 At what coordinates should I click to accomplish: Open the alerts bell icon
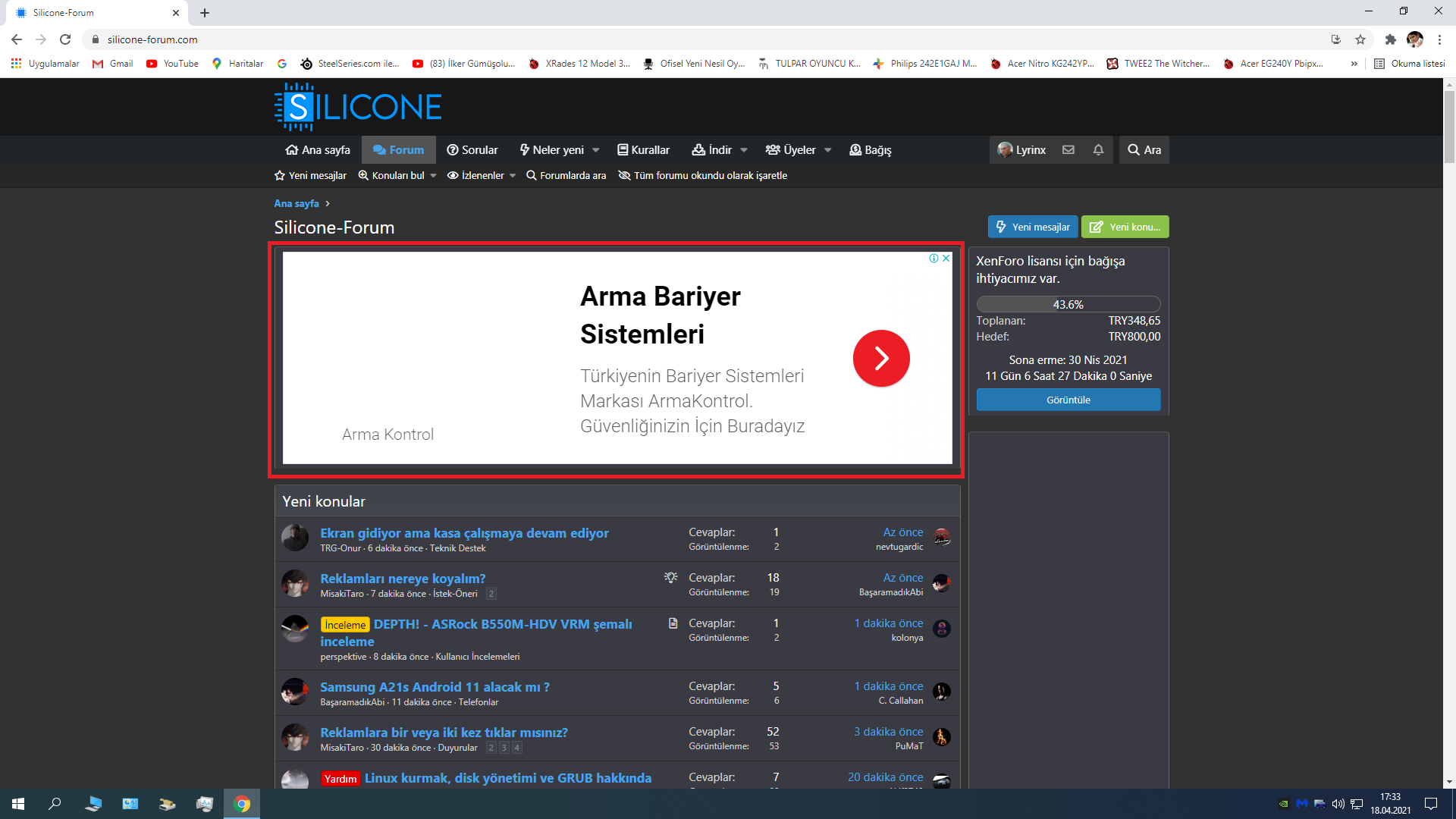(x=1098, y=150)
